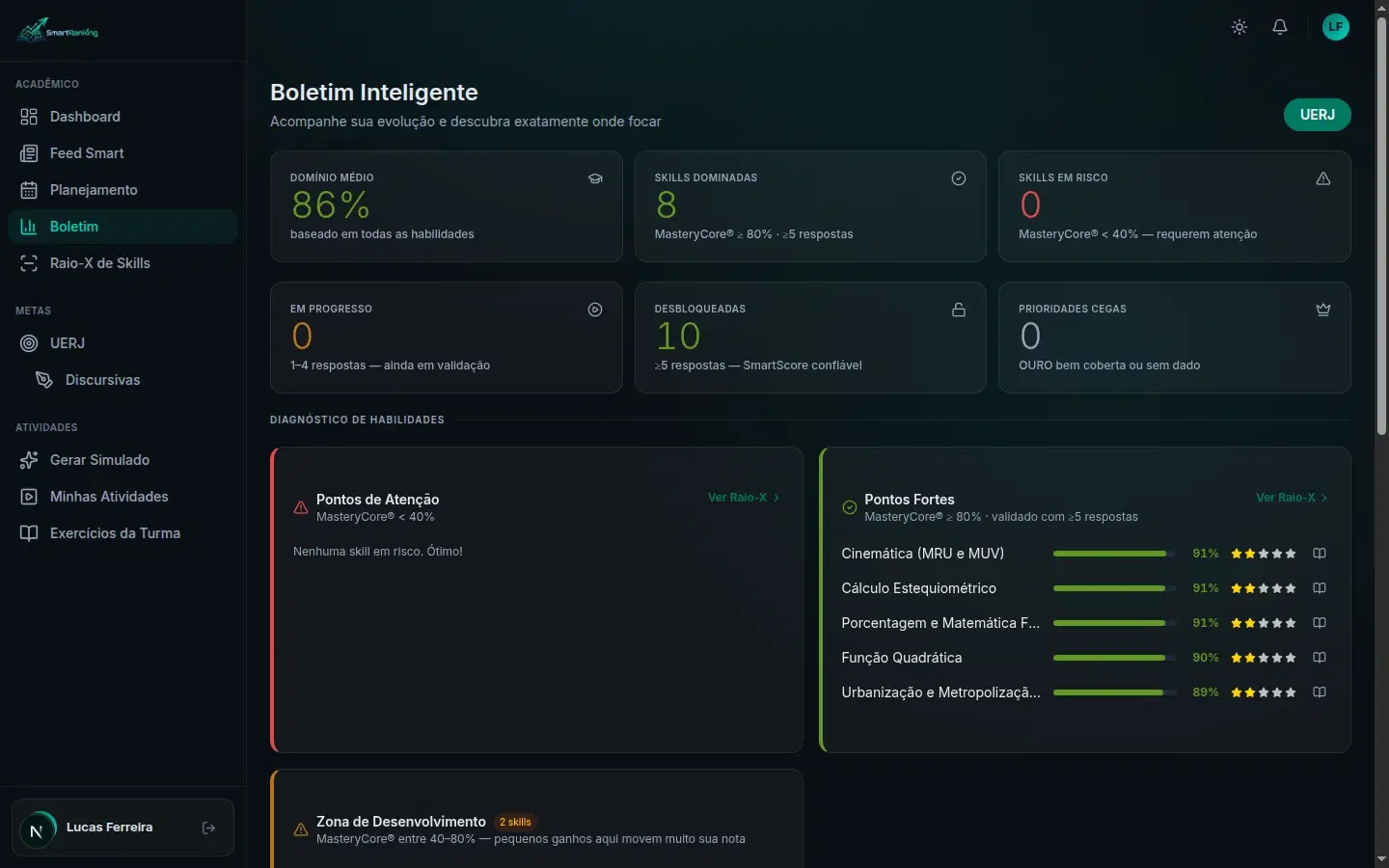Screen dimensions: 1389x868
Task: Follow Ver Raio-X link in Pontos Fortes
Action: [x=1292, y=498]
